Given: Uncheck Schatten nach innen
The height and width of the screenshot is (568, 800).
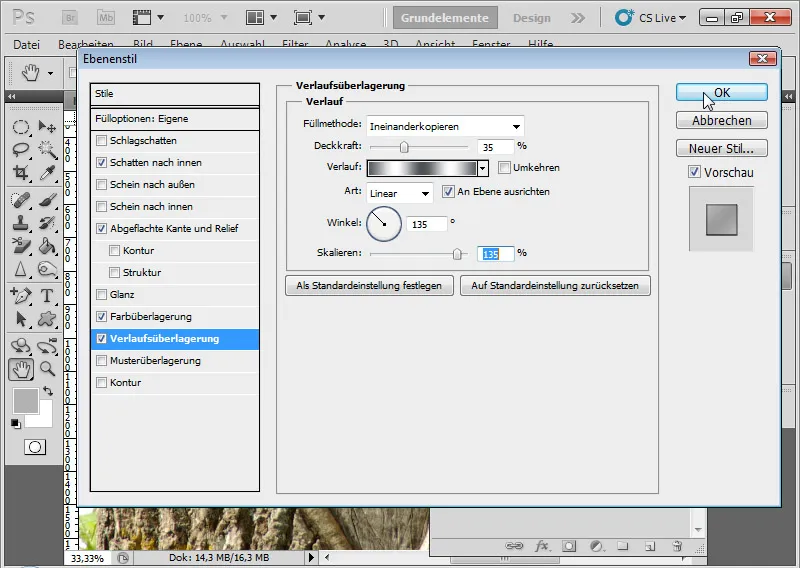Looking at the screenshot, I should click(102, 162).
